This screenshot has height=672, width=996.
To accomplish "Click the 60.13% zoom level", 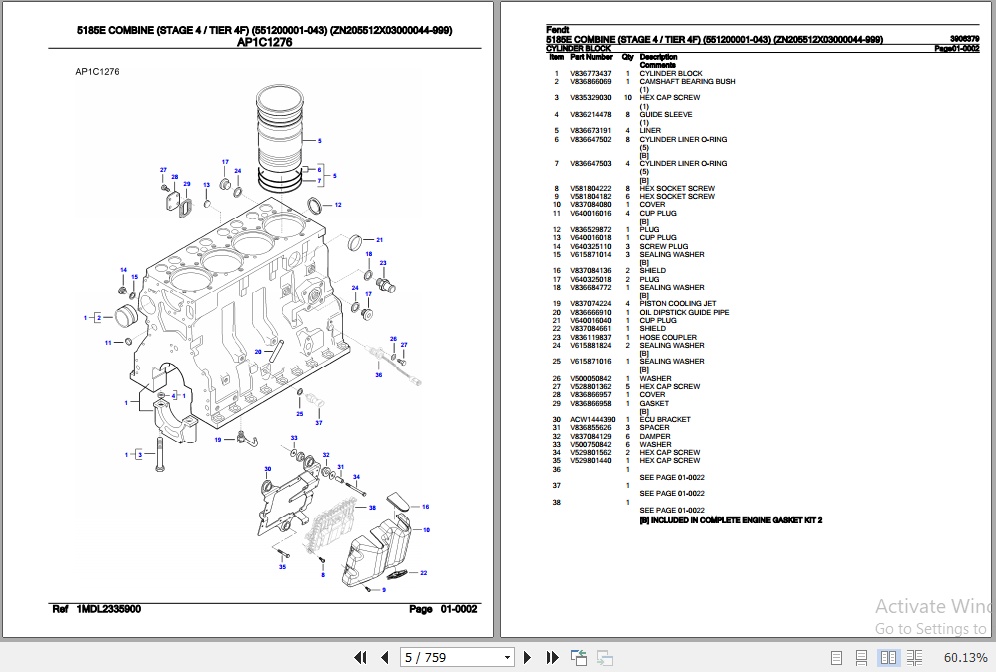I will pos(966,657).
